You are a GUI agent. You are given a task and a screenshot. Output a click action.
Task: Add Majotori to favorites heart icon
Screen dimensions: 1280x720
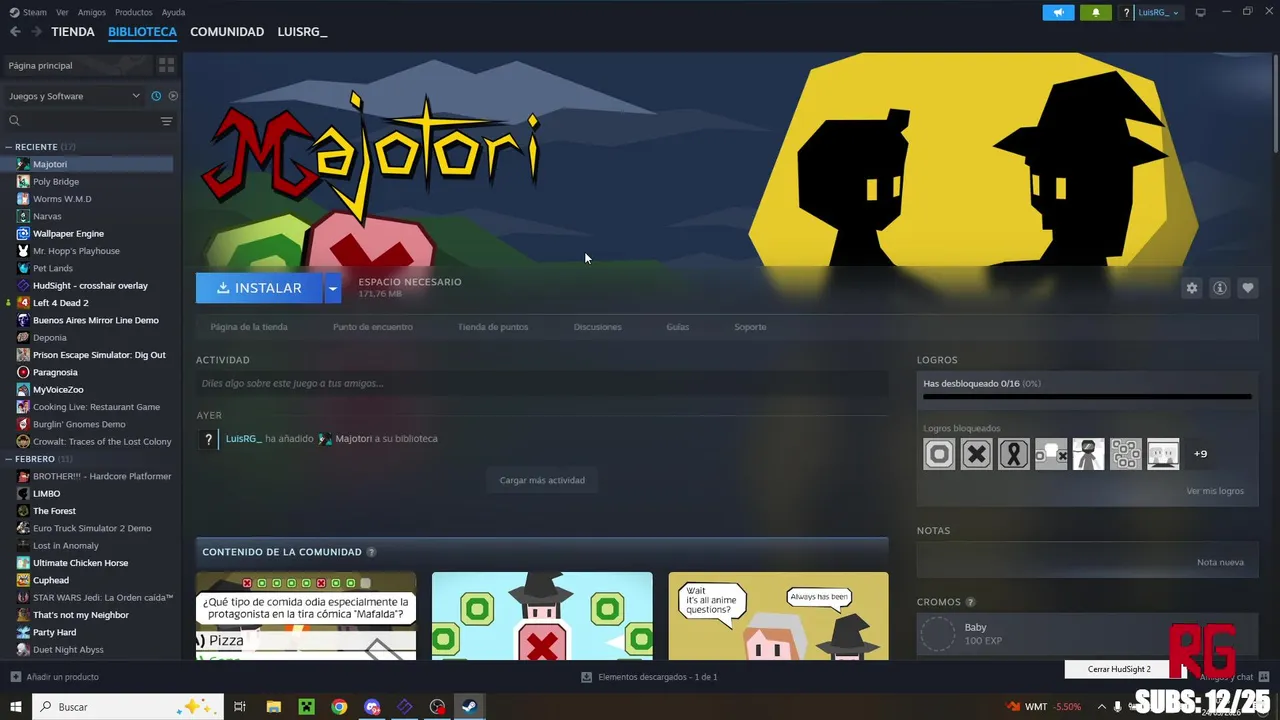1247,288
